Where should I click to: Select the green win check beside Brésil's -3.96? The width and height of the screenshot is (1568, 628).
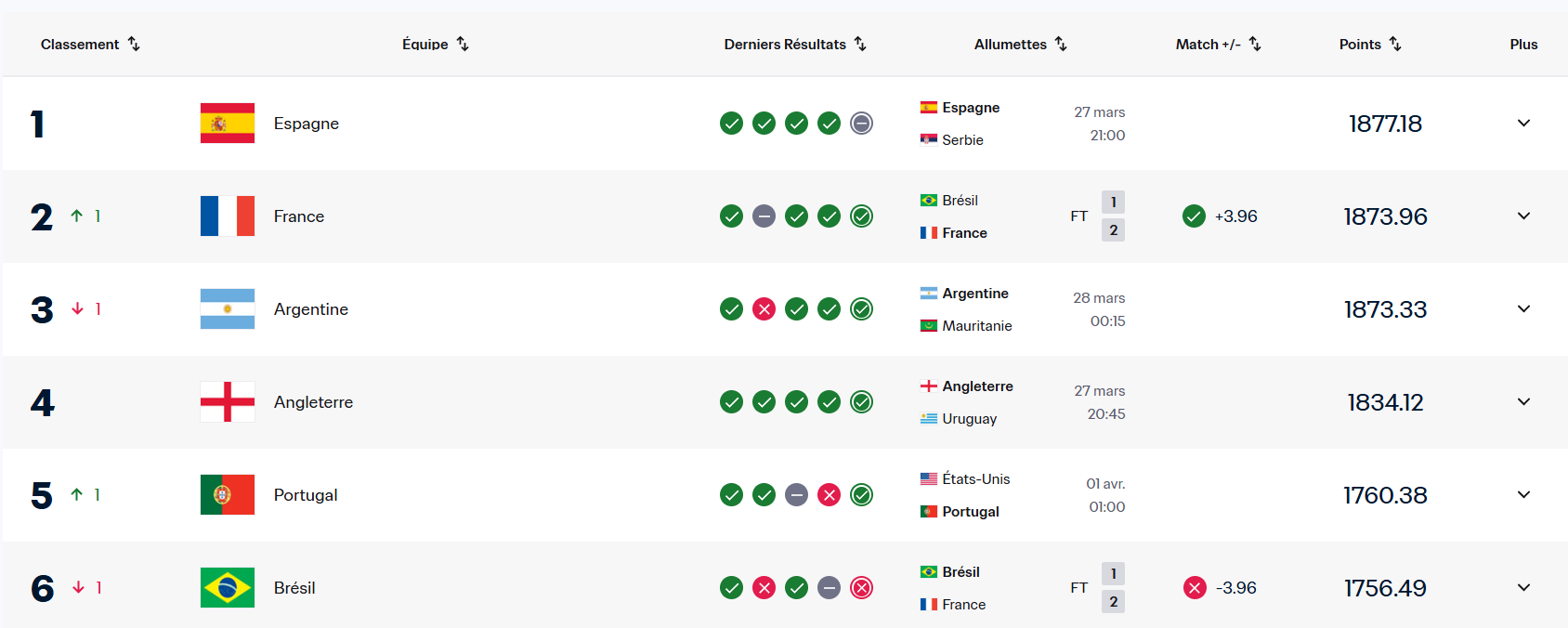(1194, 587)
